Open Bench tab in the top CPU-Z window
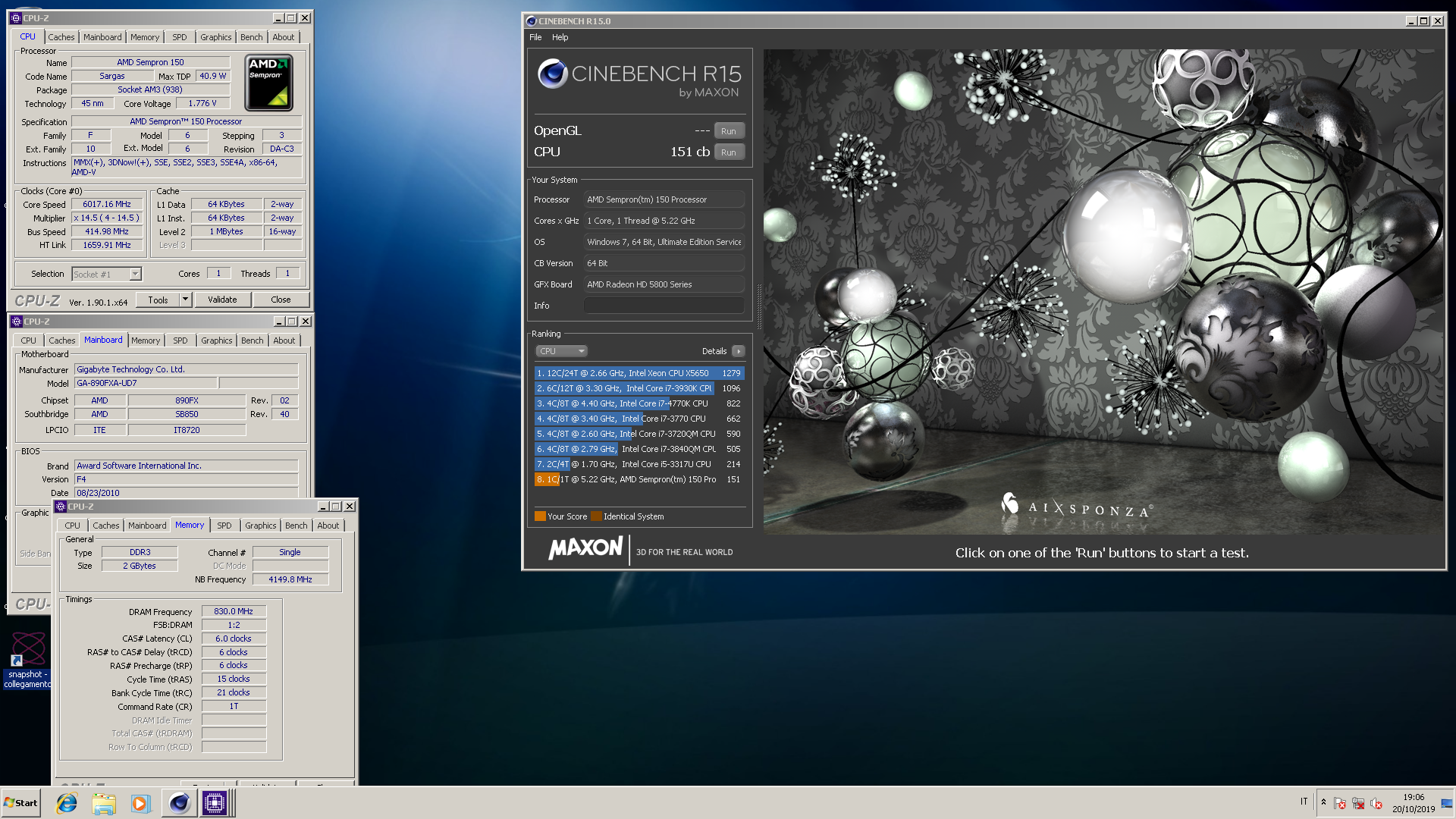This screenshot has height=819, width=1456. coord(252,37)
